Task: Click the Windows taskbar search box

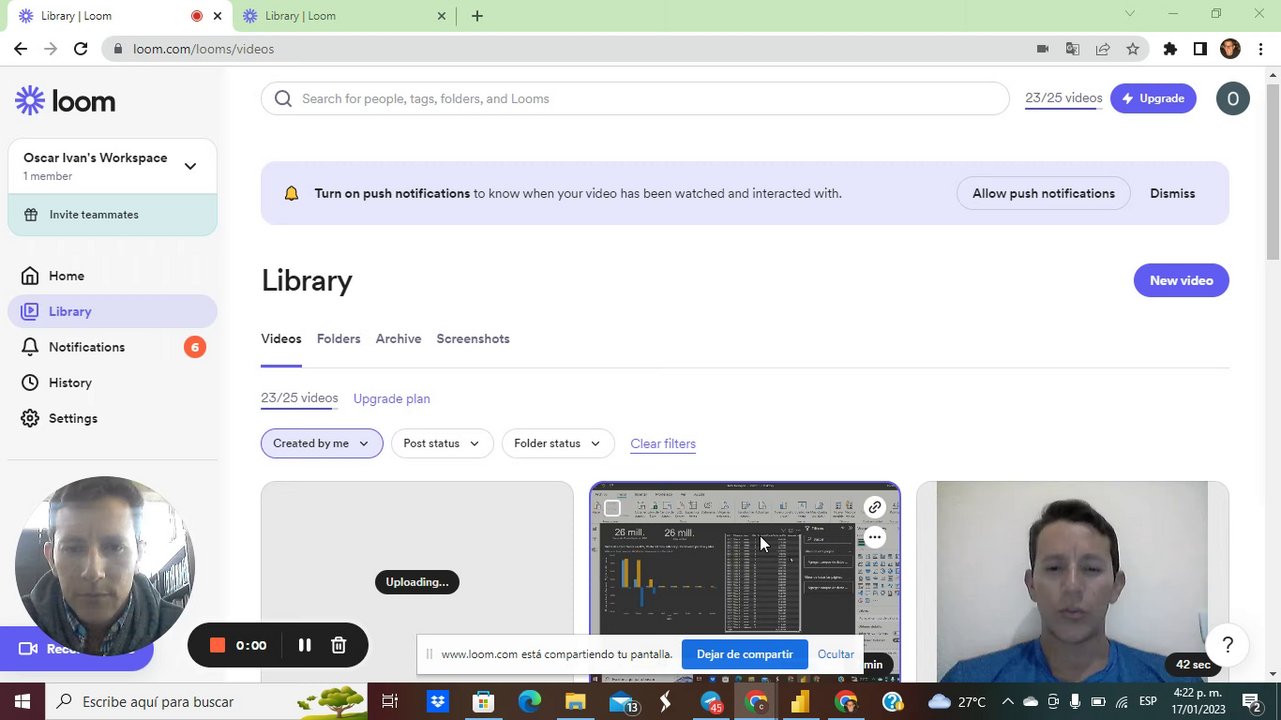Action: pos(206,701)
